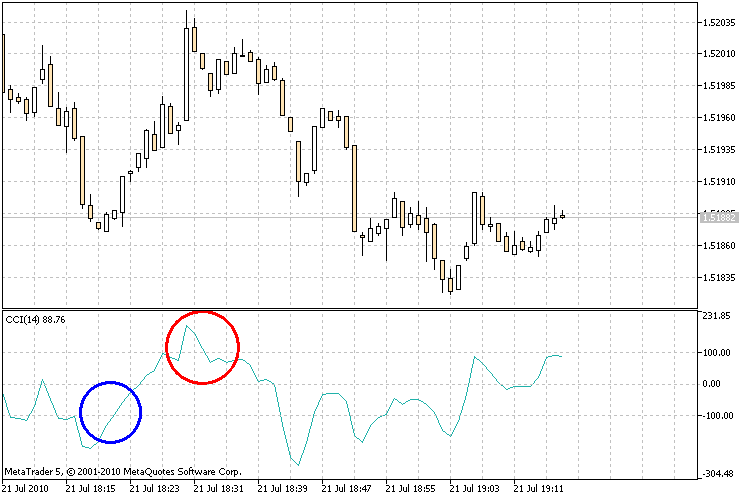Screen dimensions: 750x500
Task: Select the current price tag 1.51882
Action: [x=719, y=218]
